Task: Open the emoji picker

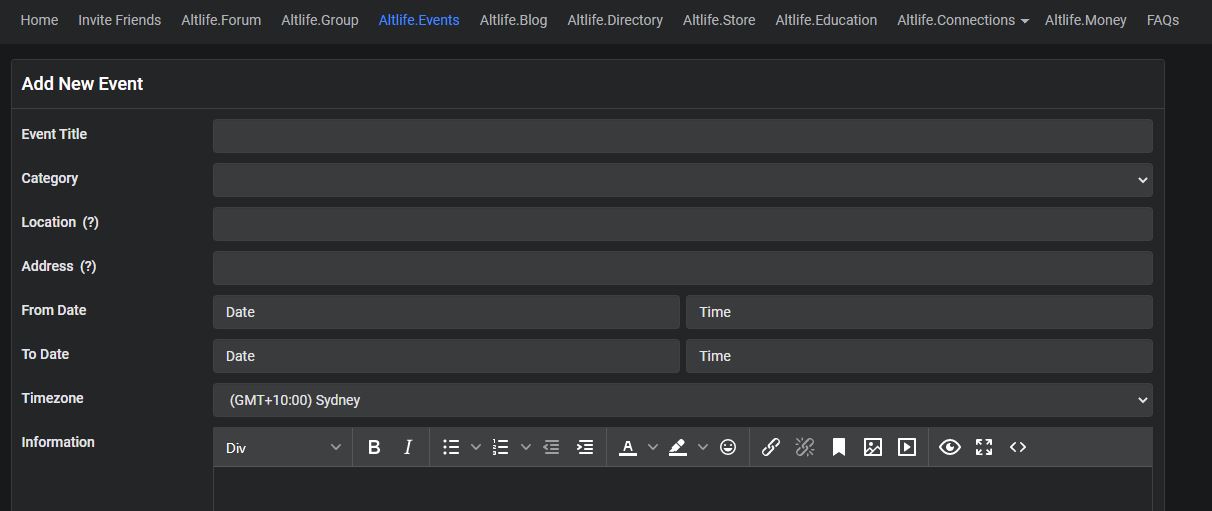Action: [x=728, y=448]
